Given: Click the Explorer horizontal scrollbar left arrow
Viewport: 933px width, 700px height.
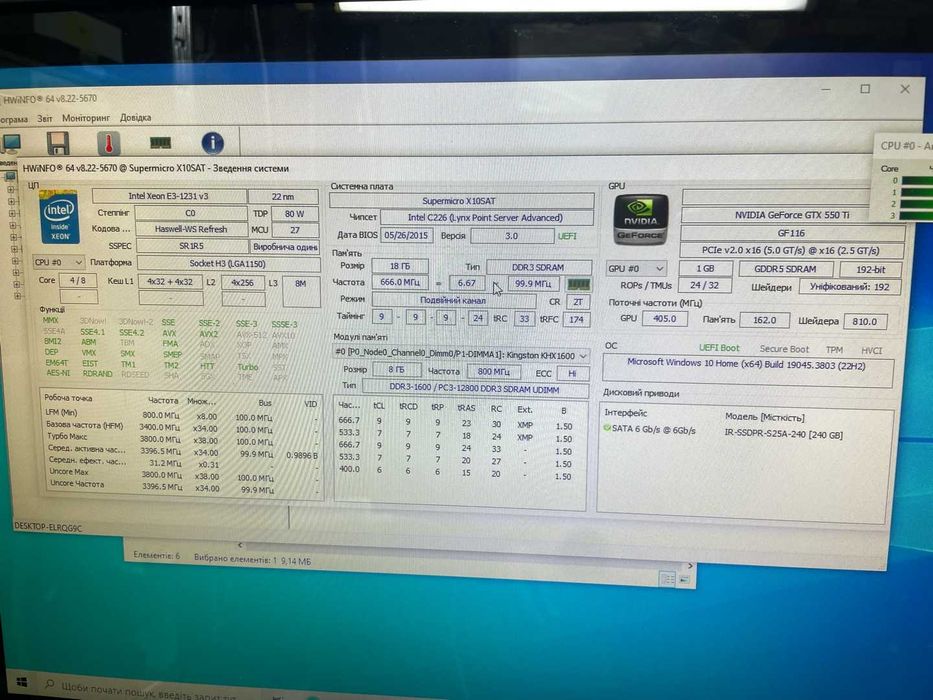Looking at the screenshot, I should tap(240, 545).
